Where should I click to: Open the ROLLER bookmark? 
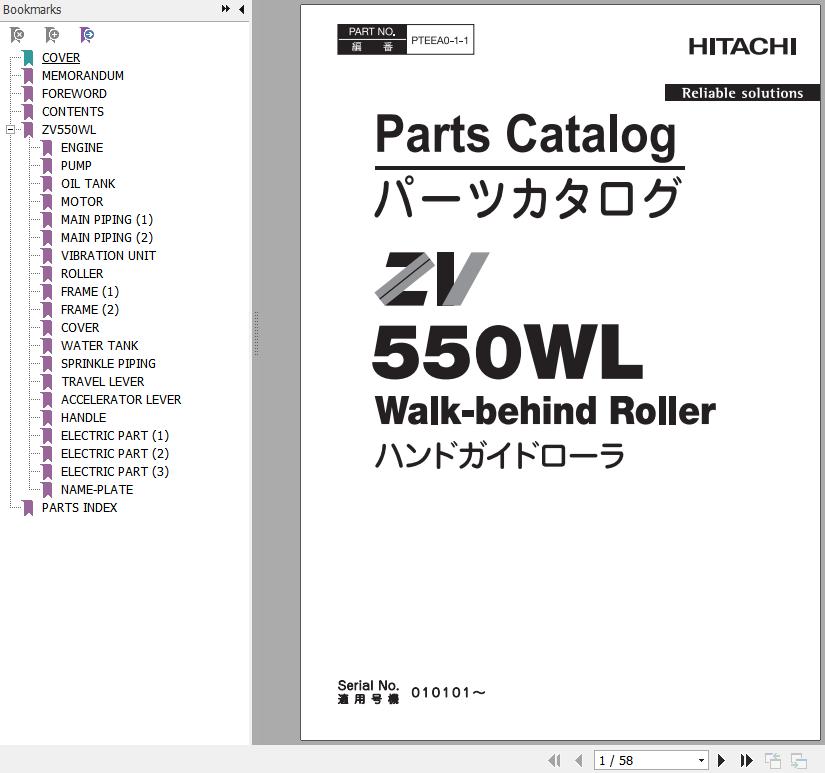[82, 274]
